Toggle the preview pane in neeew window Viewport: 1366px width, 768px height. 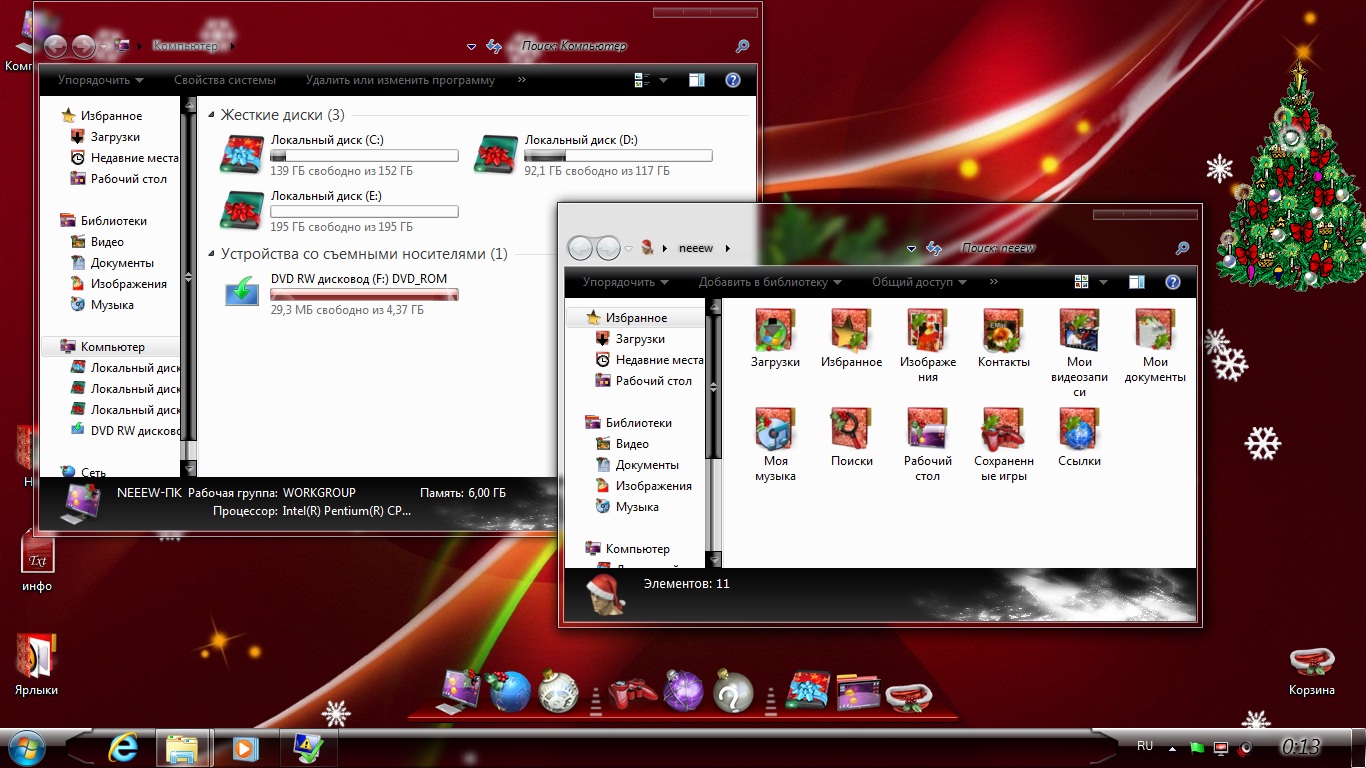tap(1137, 282)
